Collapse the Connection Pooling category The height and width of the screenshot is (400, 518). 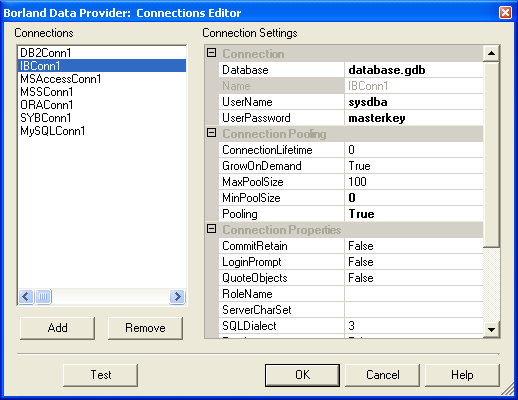click(x=212, y=133)
